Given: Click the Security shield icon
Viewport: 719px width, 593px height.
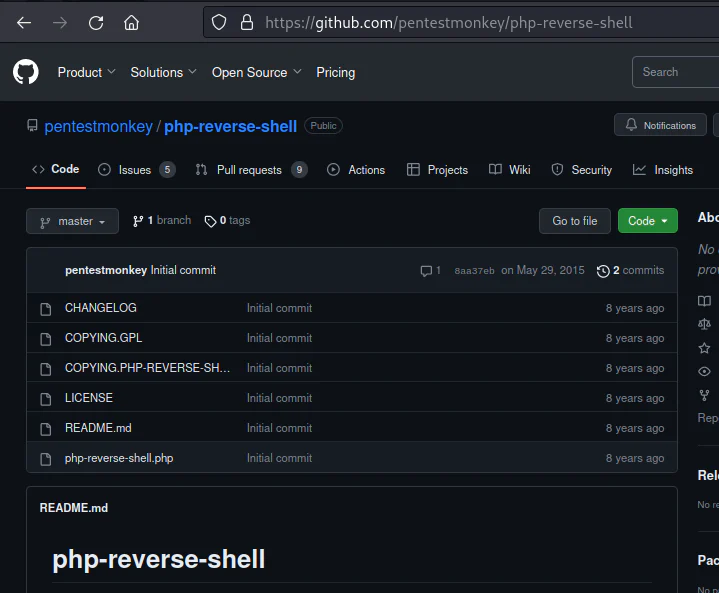Looking at the screenshot, I should coord(557,170).
